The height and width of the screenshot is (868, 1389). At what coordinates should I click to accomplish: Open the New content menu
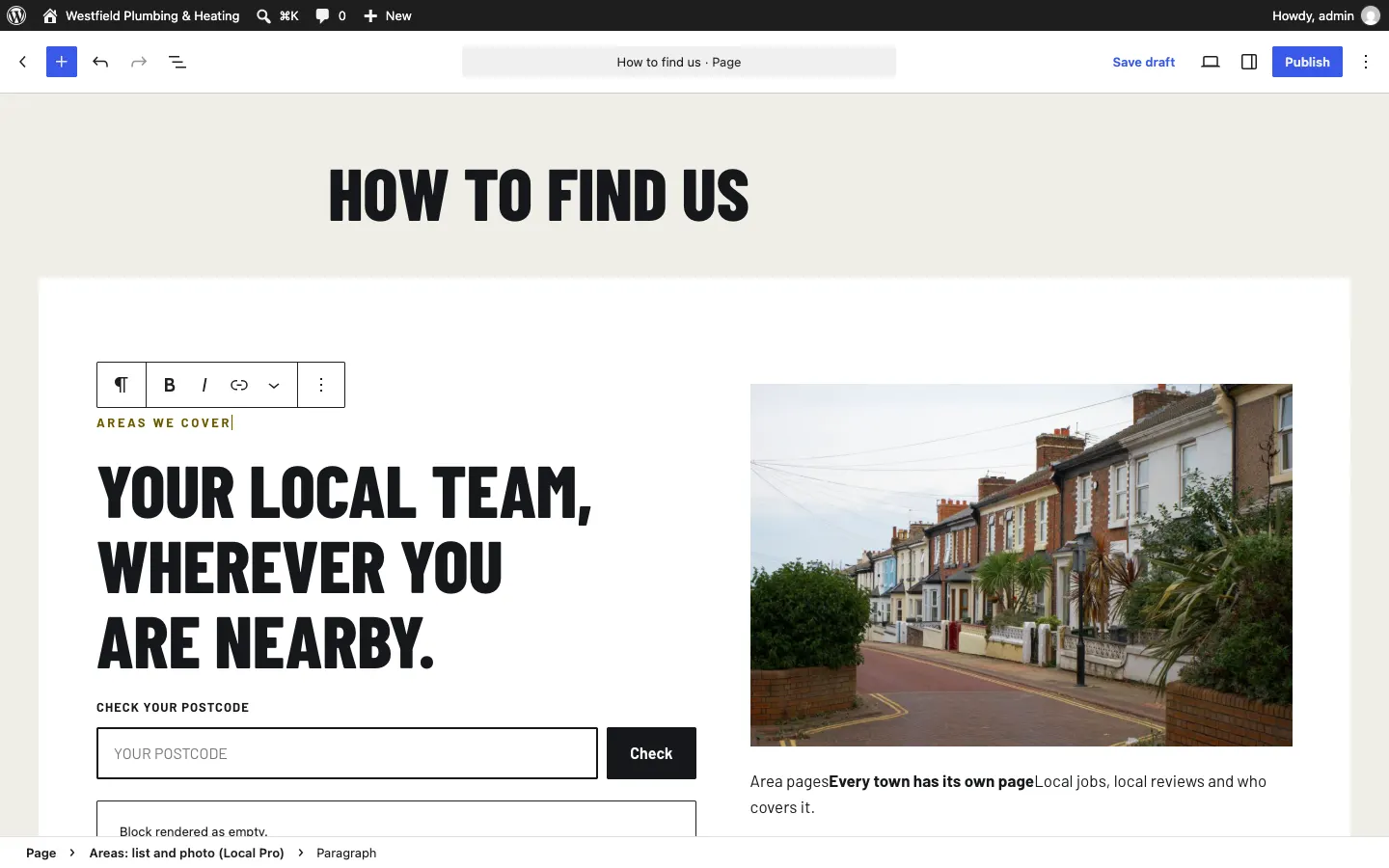(388, 15)
